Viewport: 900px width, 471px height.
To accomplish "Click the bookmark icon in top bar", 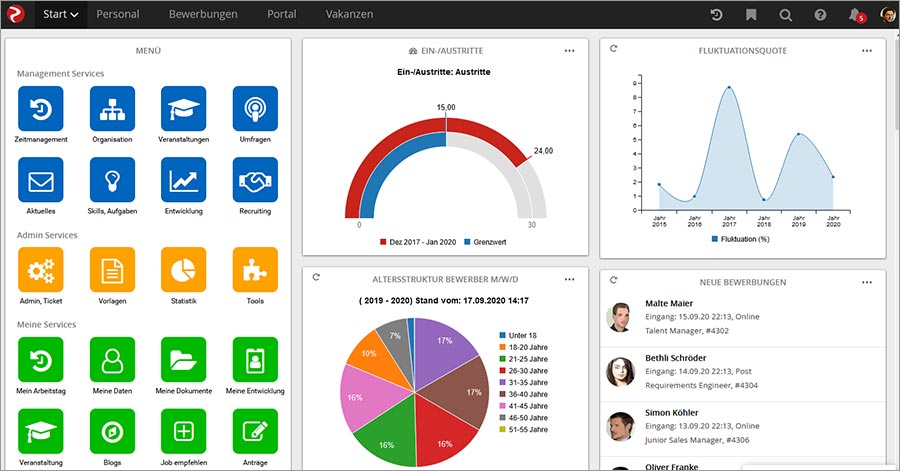I will pyautogui.click(x=751, y=14).
